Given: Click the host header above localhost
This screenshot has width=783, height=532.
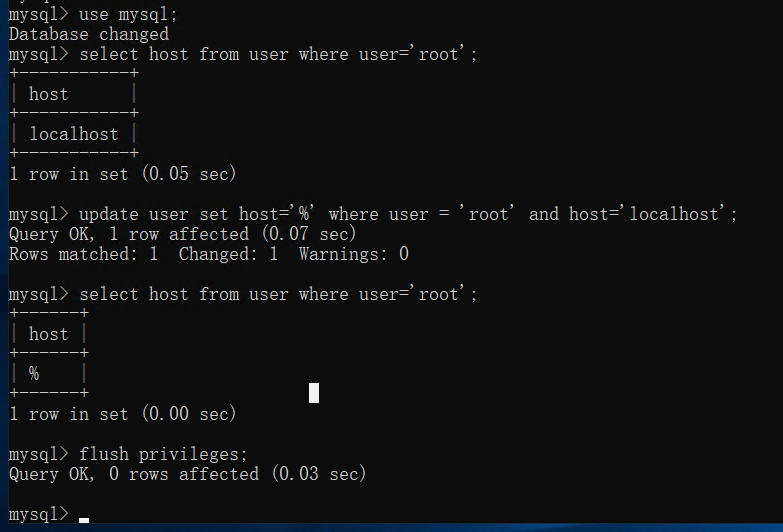Looking at the screenshot, I should [x=48, y=94].
